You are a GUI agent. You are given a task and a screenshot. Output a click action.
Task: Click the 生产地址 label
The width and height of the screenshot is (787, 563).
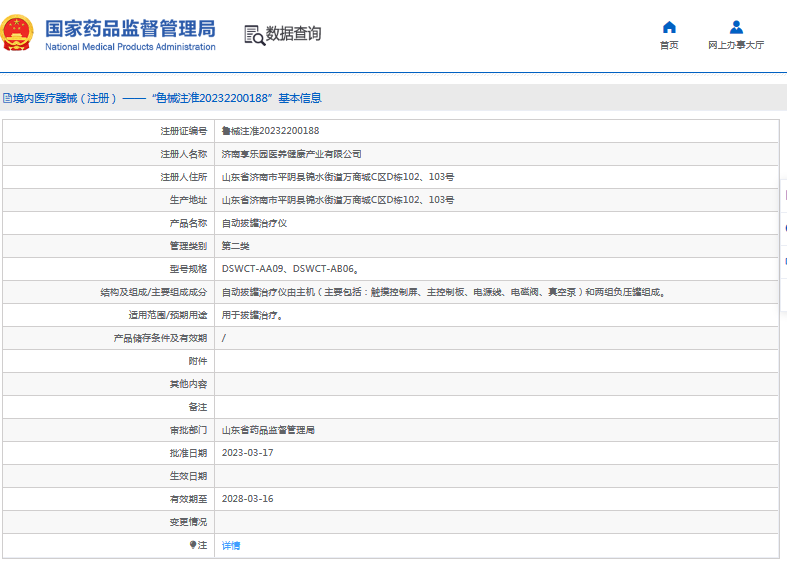coord(188,200)
